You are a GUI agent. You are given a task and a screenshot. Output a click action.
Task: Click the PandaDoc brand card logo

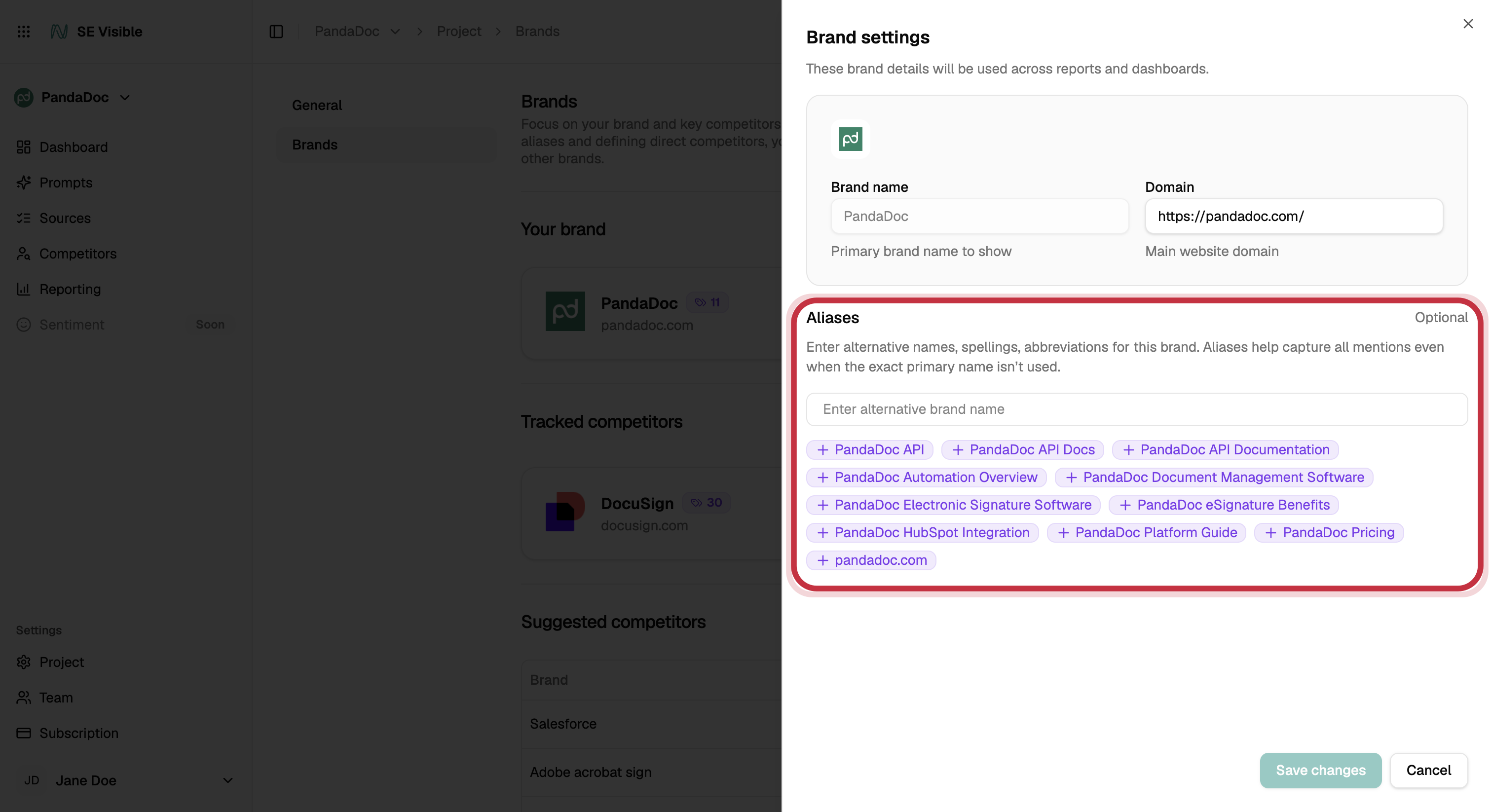[x=565, y=311]
